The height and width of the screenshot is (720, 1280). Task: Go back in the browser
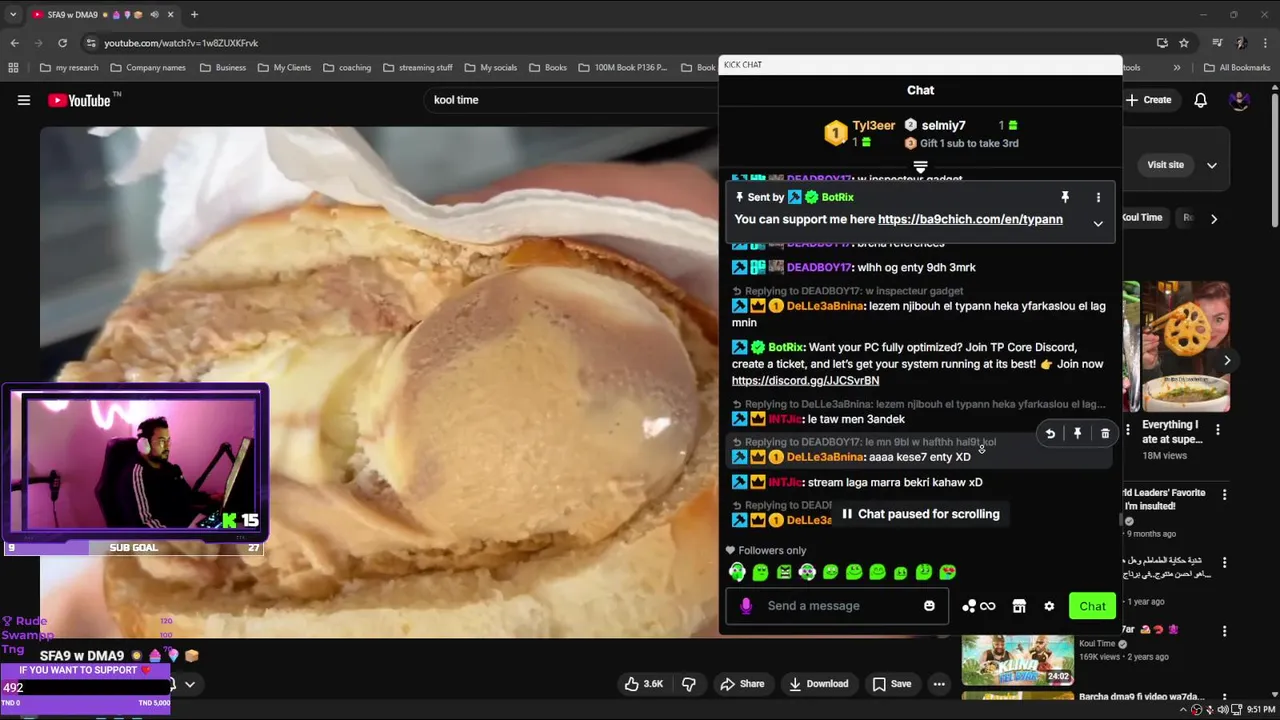(x=14, y=43)
